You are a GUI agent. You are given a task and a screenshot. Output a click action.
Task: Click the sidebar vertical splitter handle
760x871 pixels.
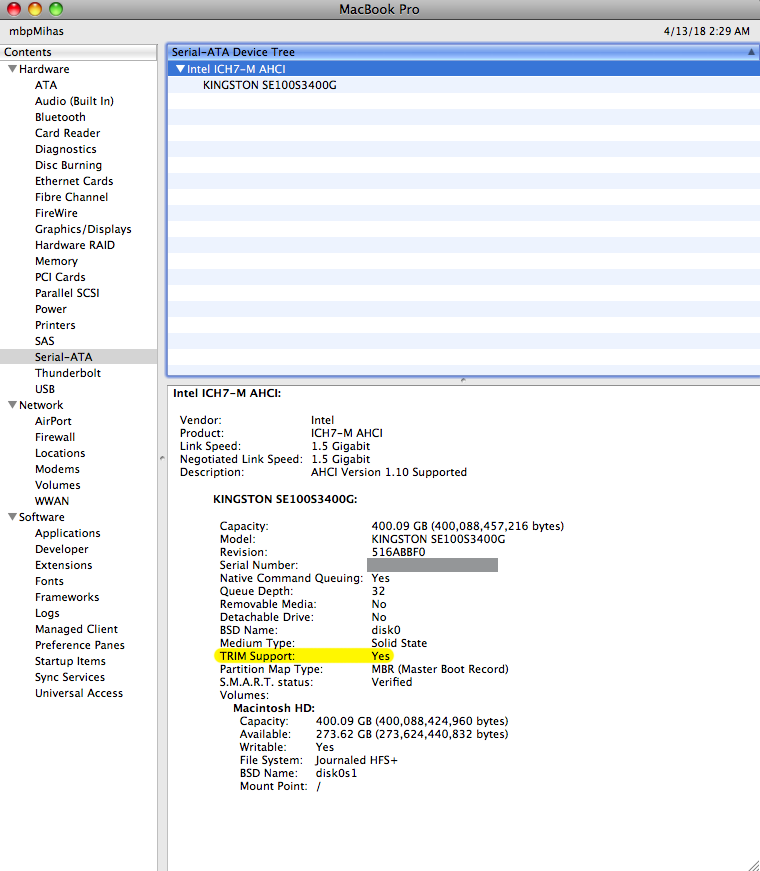[x=162, y=458]
